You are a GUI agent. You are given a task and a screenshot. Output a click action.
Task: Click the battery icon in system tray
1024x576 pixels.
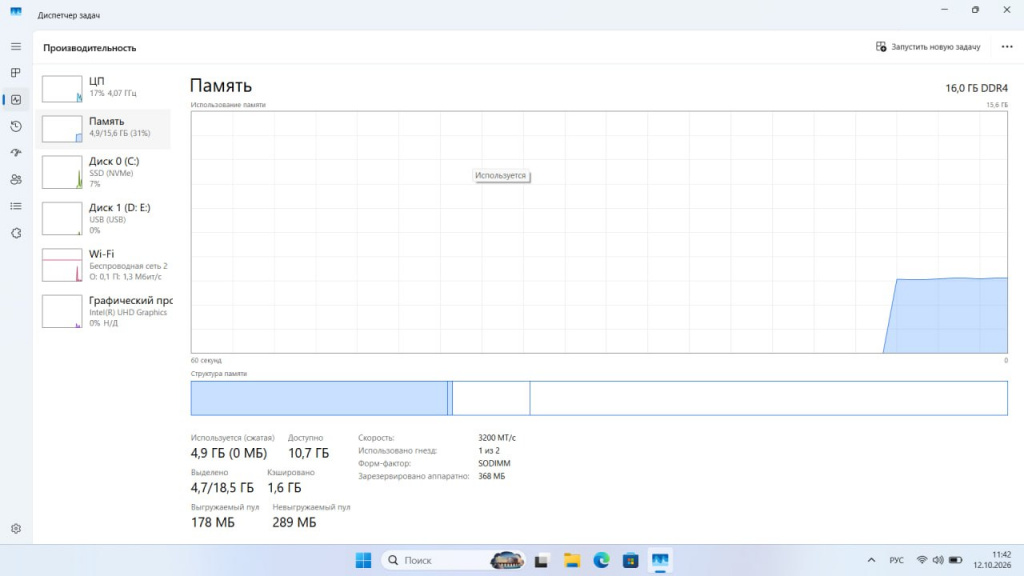955,560
